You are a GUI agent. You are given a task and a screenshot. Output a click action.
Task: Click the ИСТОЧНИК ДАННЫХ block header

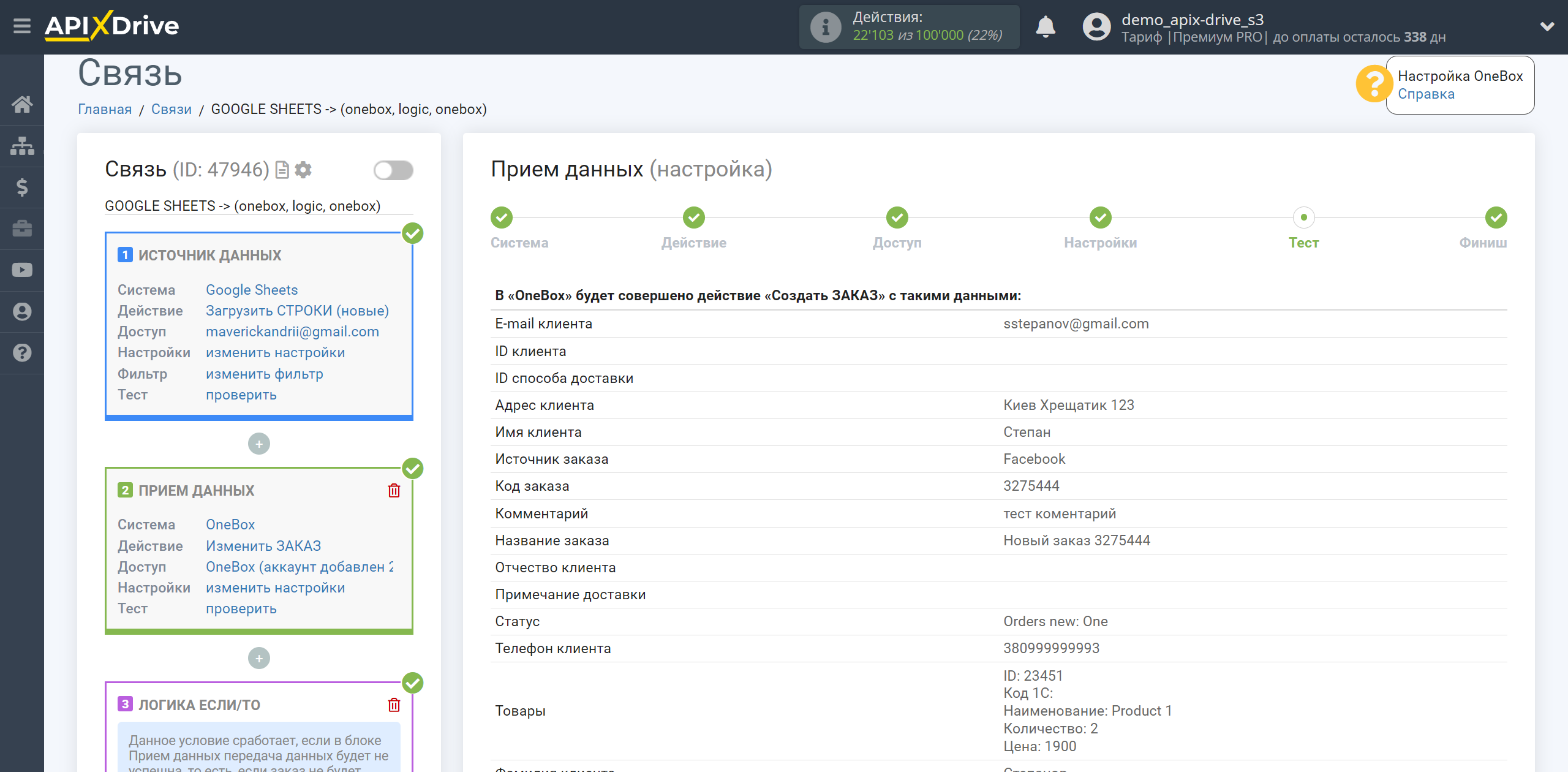[209, 255]
